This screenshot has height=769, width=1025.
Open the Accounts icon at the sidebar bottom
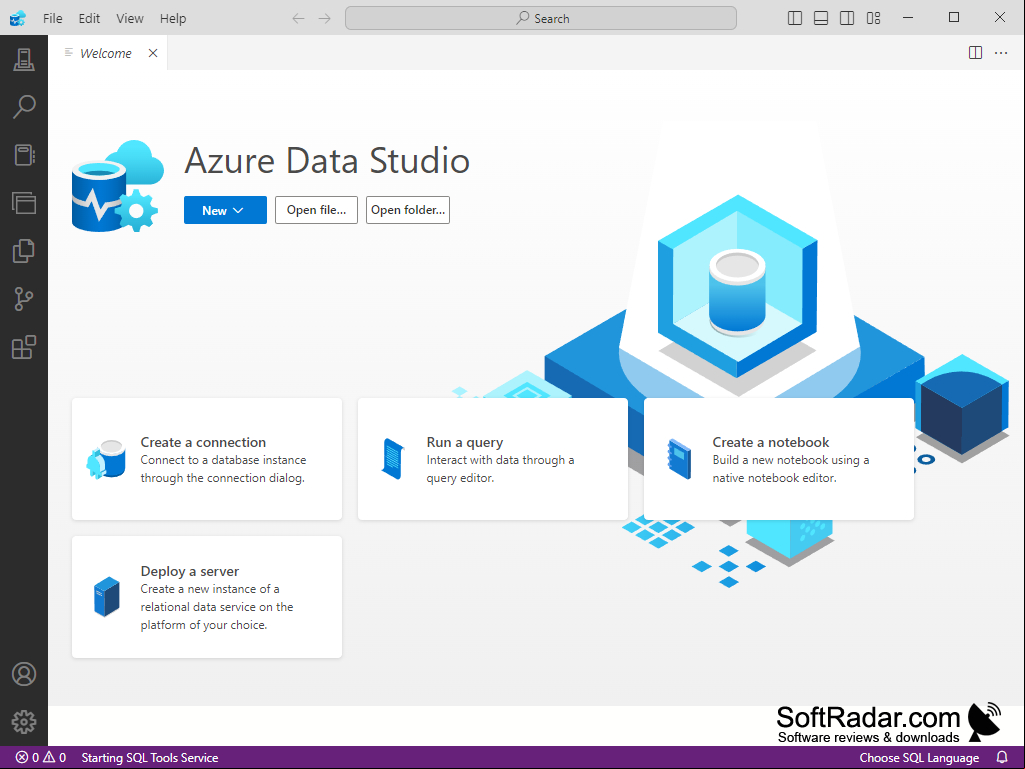(24, 674)
